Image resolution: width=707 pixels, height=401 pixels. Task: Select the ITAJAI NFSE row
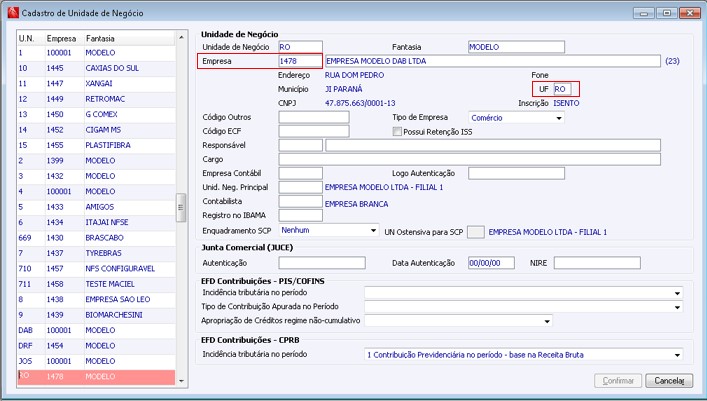tap(96, 222)
